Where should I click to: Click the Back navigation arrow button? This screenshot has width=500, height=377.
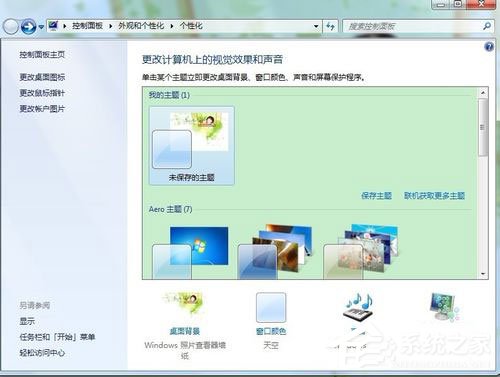pyautogui.click(x=11, y=26)
